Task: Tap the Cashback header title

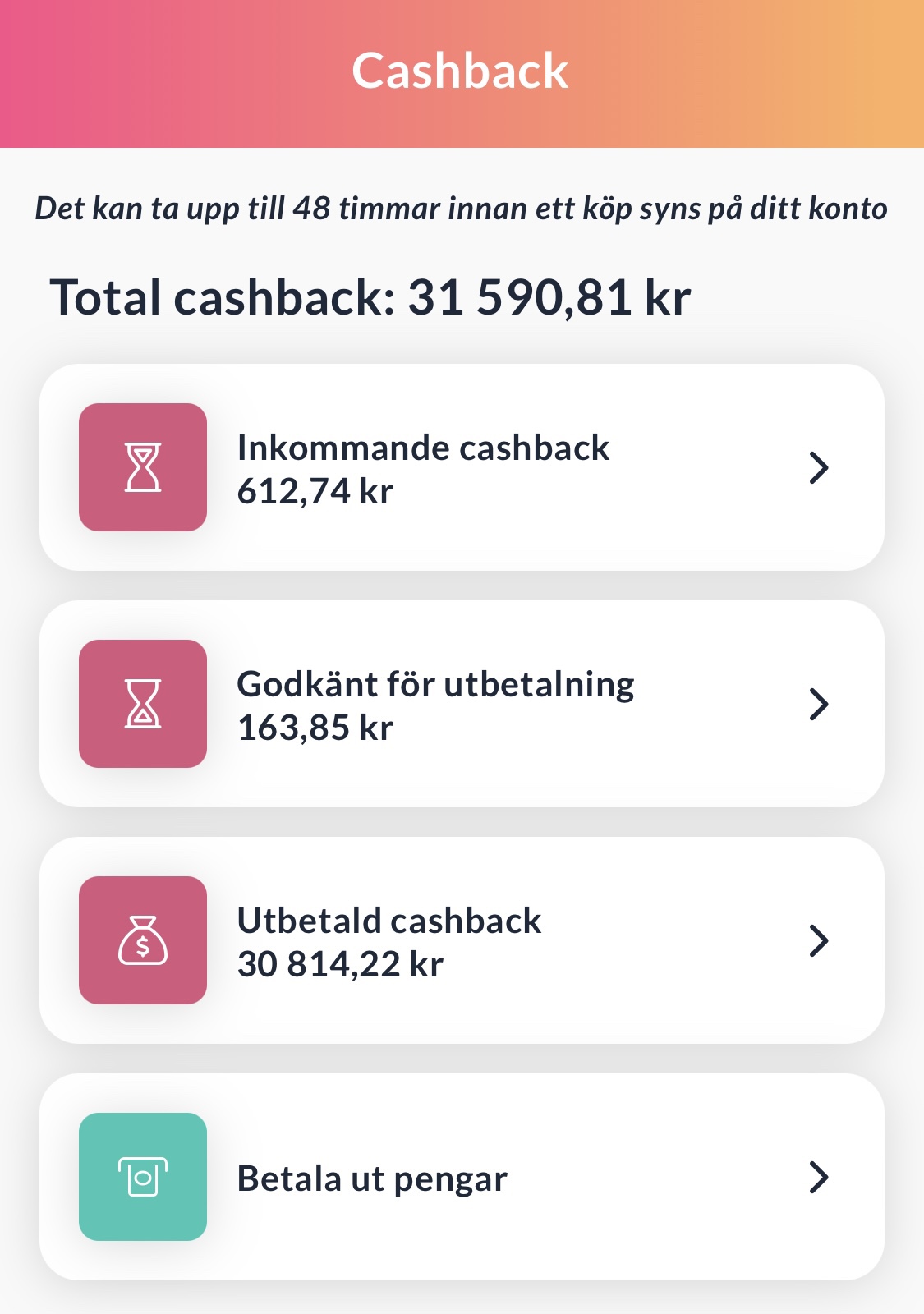Action: [x=460, y=71]
